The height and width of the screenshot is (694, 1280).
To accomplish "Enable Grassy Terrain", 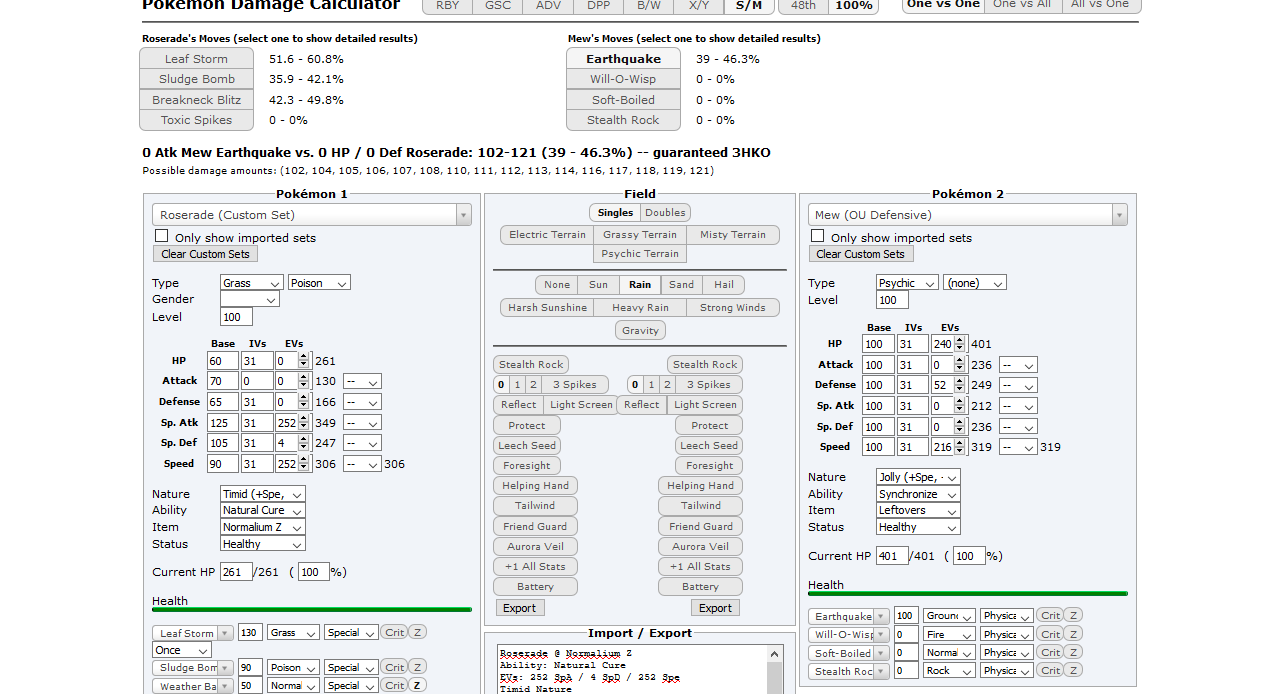I will point(640,235).
